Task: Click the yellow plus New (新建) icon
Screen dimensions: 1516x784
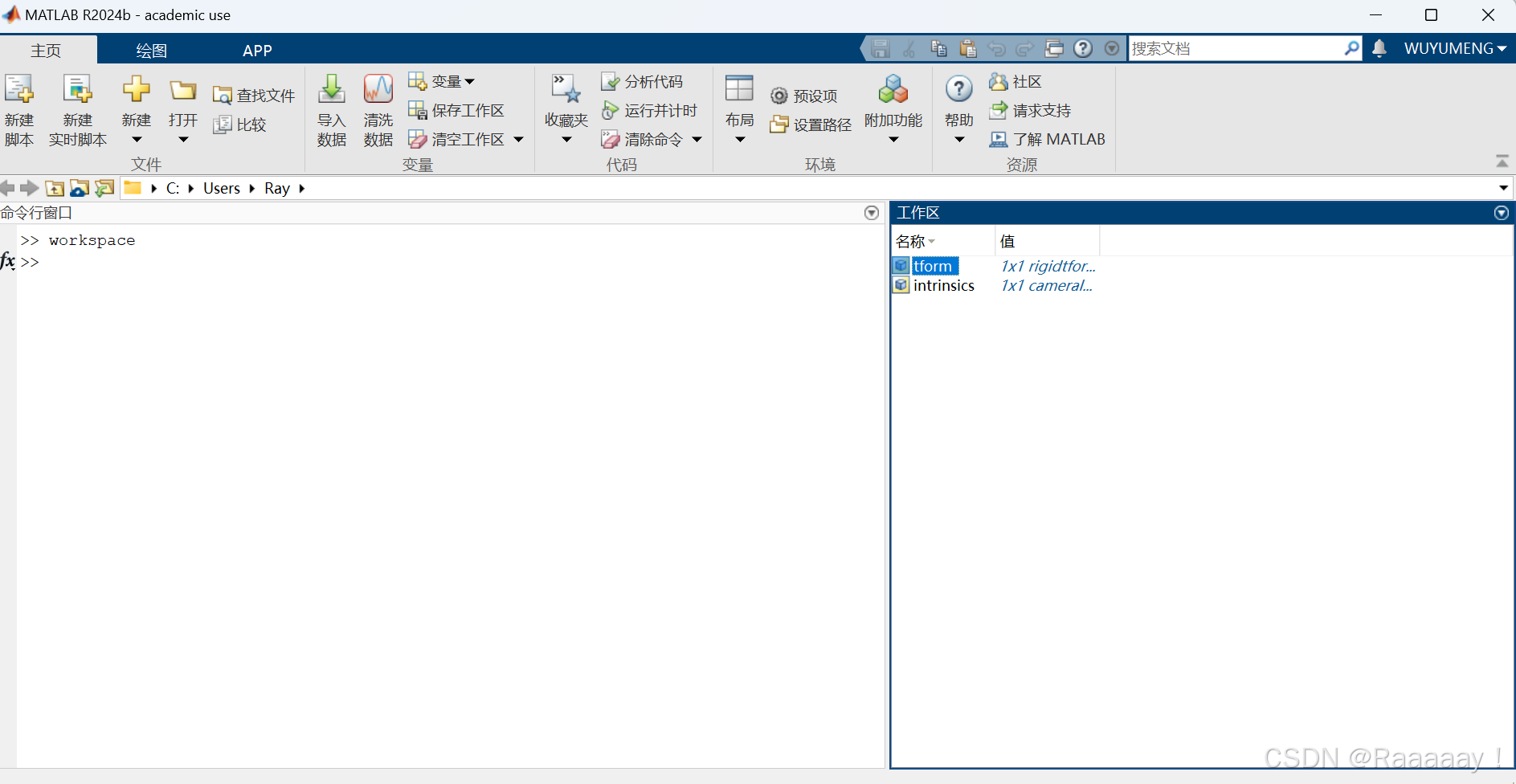Action: [x=137, y=88]
